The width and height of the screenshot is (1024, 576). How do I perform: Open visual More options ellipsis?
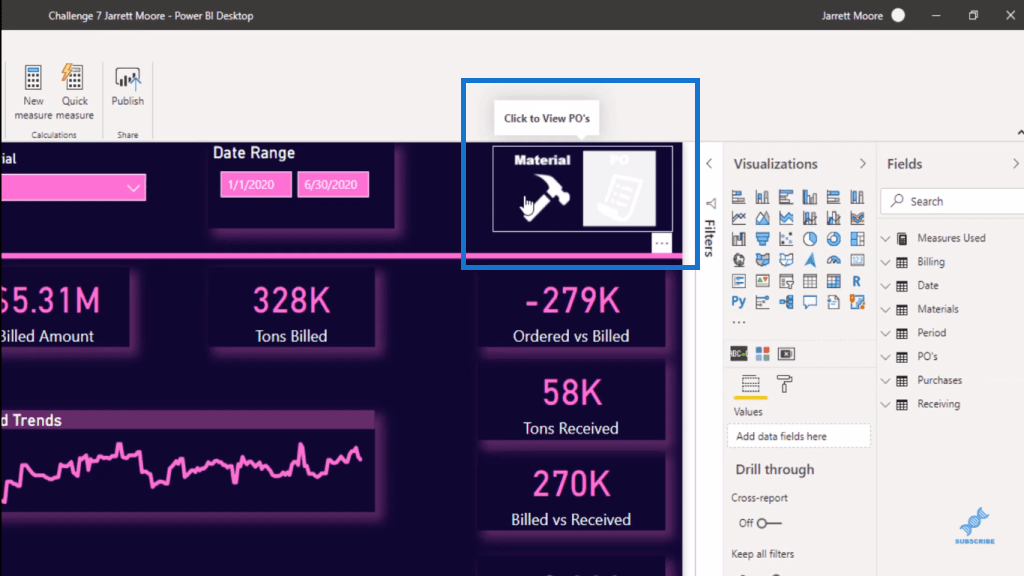[x=662, y=243]
